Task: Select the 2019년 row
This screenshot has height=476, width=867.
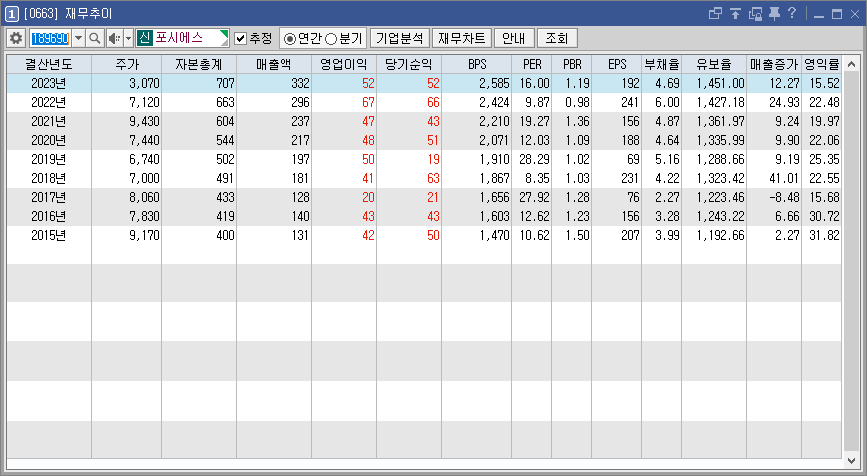Action: (424, 159)
